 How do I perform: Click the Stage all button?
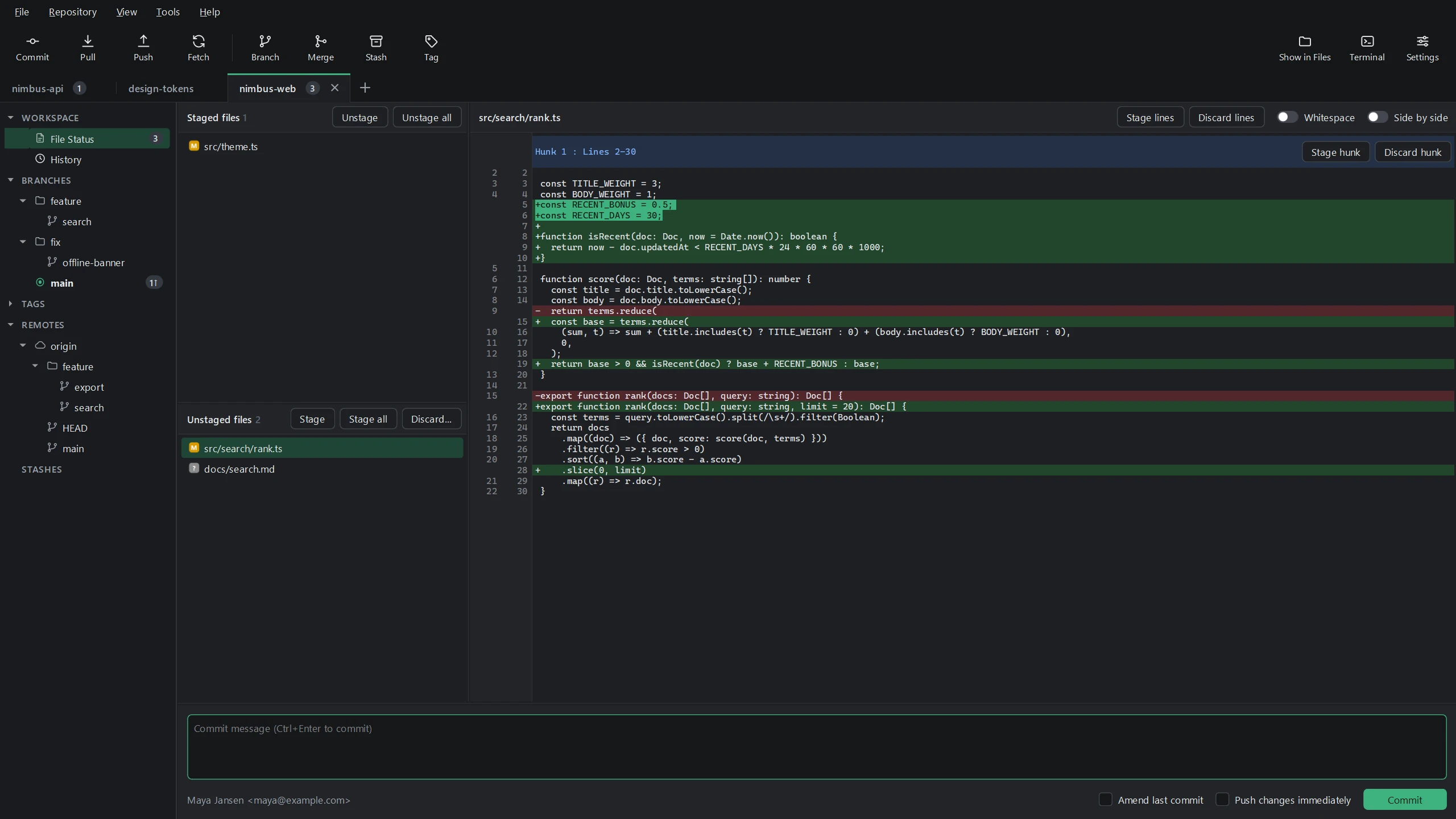pos(368,419)
